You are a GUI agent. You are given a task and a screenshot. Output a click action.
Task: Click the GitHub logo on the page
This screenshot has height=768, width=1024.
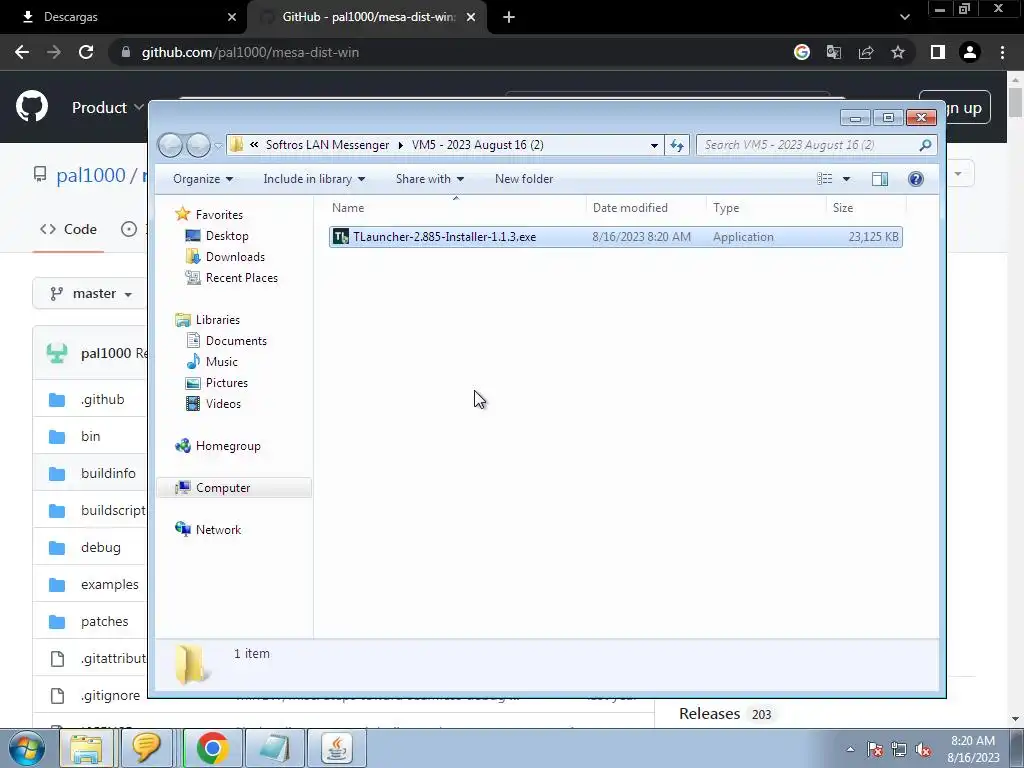(x=32, y=107)
